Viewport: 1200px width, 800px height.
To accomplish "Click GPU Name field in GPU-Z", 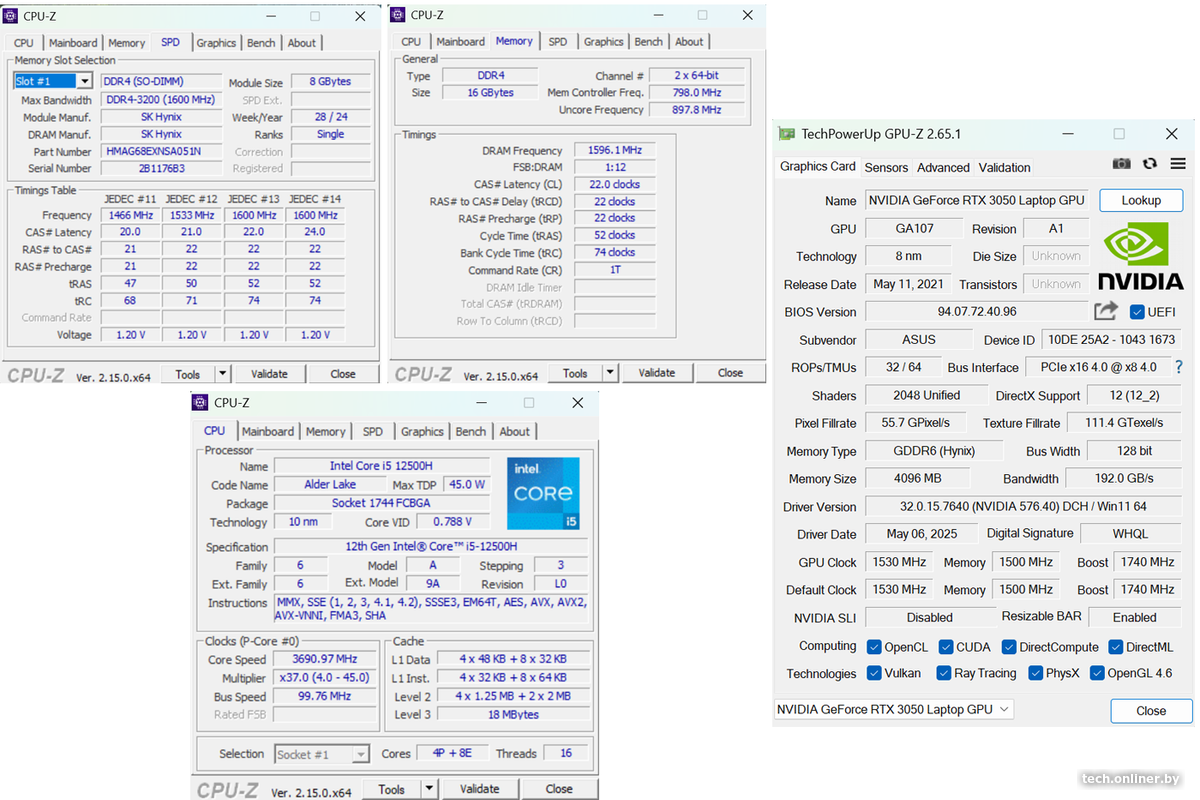I will tap(976, 200).
